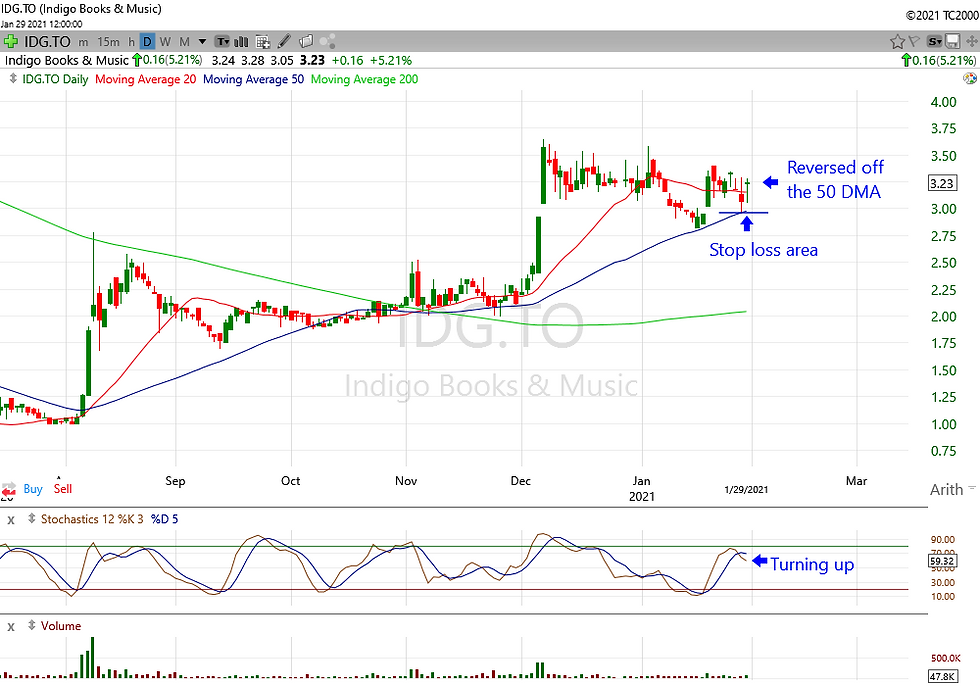
Task: Click the Indigo Books & Music name
Action: pos(66,61)
